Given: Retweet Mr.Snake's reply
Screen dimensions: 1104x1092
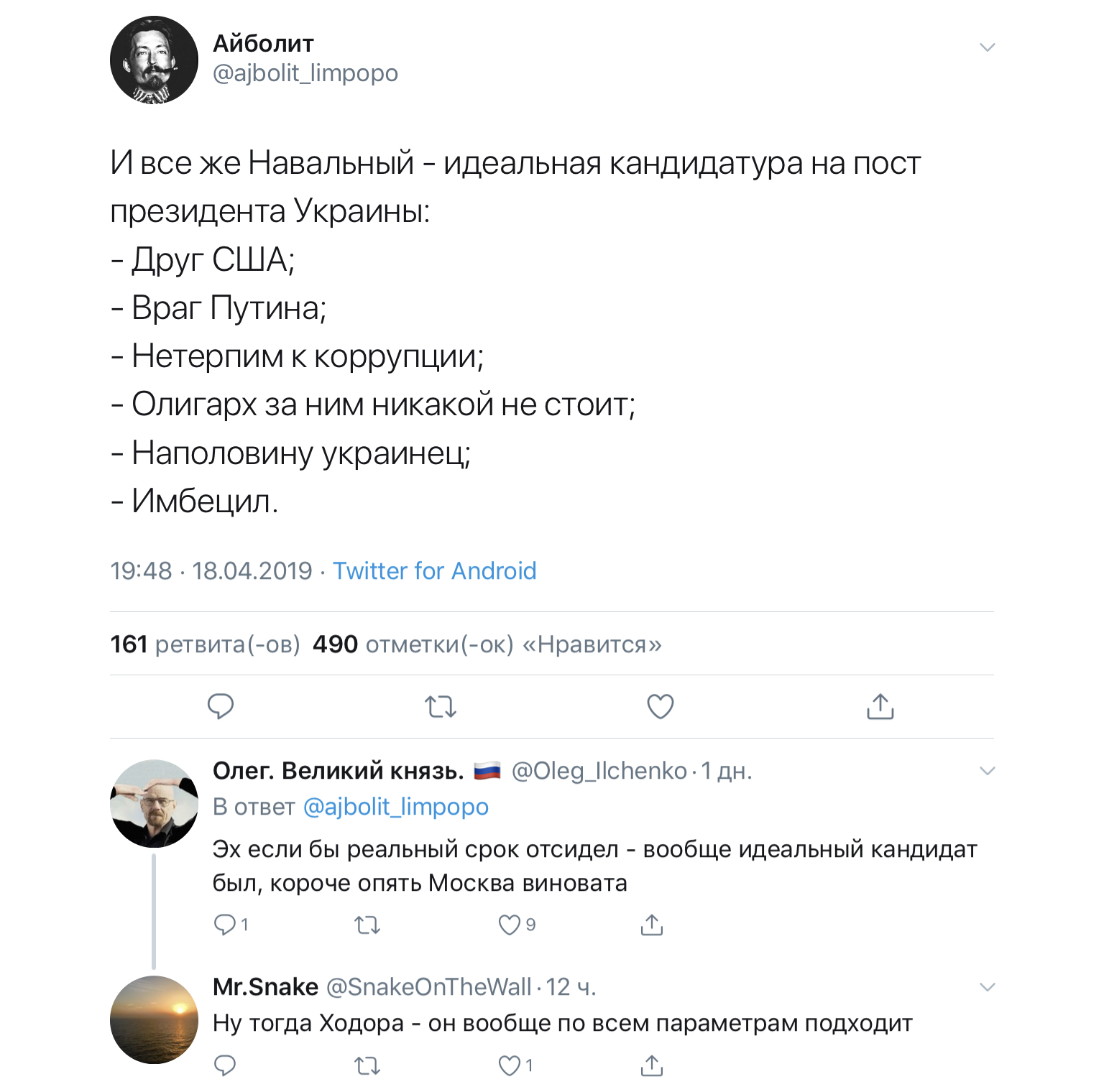Looking at the screenshot, I should [367, 1065].
